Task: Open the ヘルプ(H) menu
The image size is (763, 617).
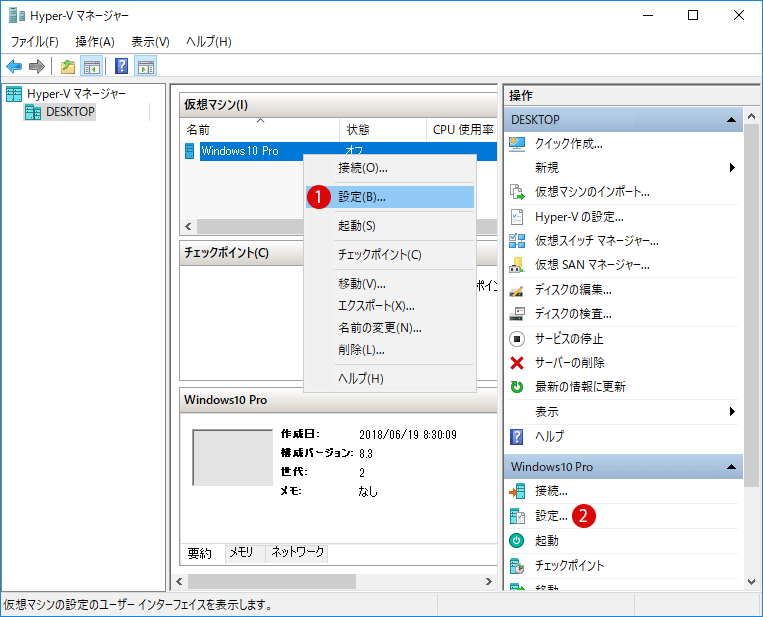Action: (x=209, y=42)
